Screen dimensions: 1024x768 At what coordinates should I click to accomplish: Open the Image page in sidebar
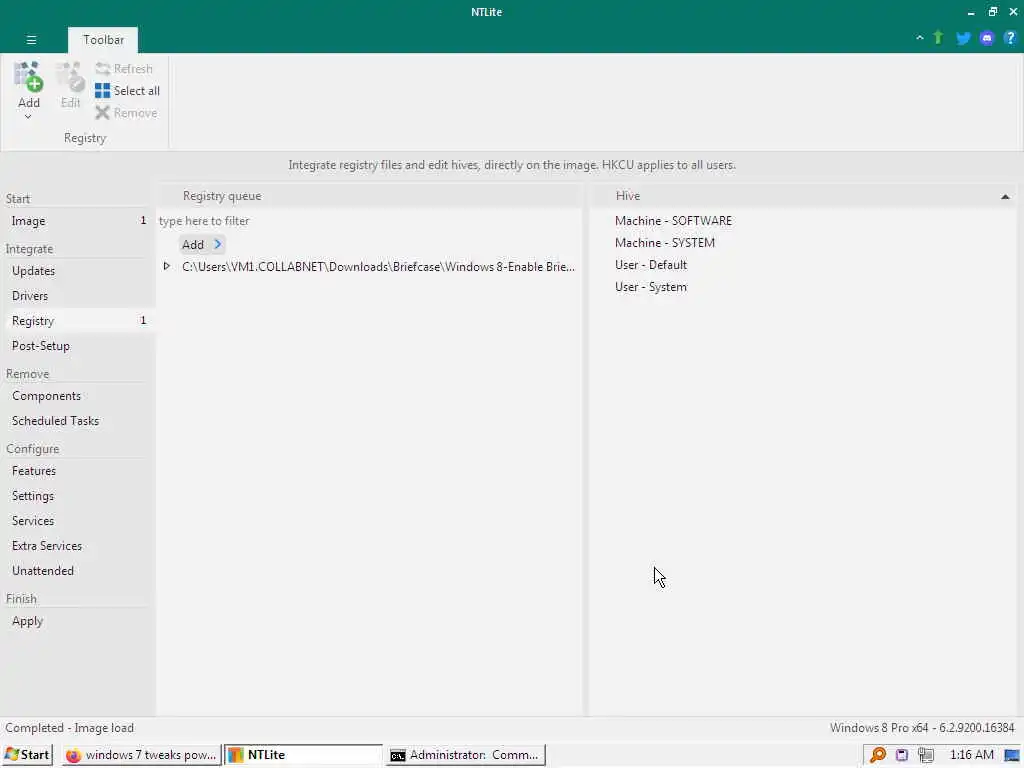[x=78, y=221]
